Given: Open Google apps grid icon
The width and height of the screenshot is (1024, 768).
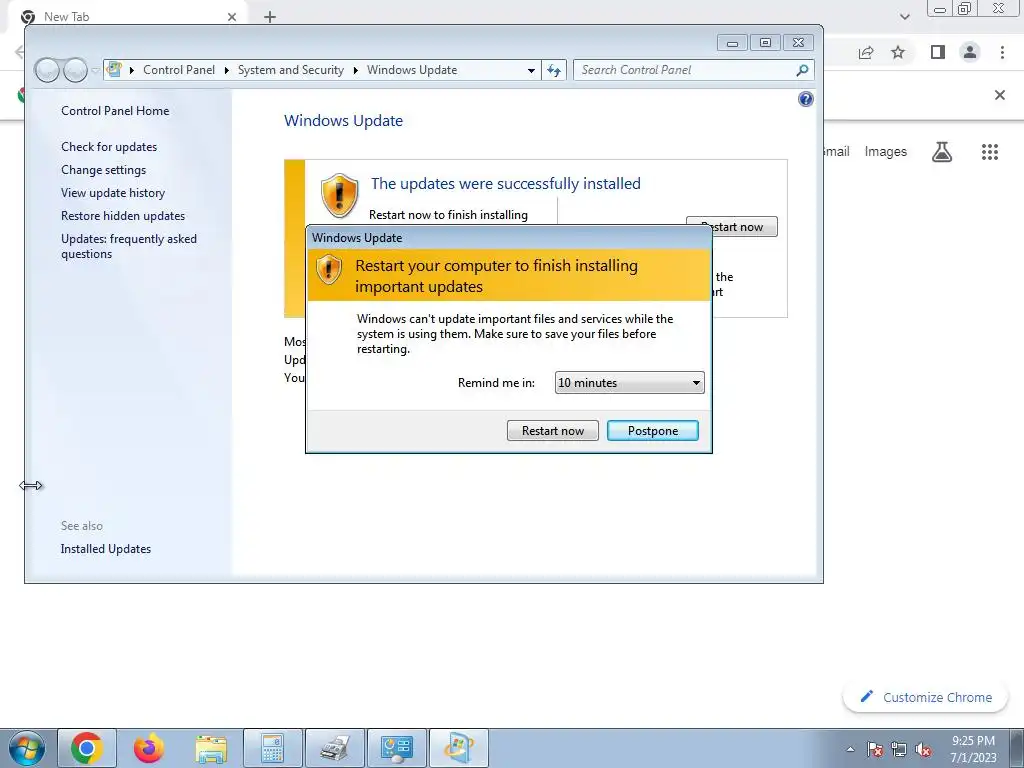Looking at the screenshot, I should (x=989, y=152).
